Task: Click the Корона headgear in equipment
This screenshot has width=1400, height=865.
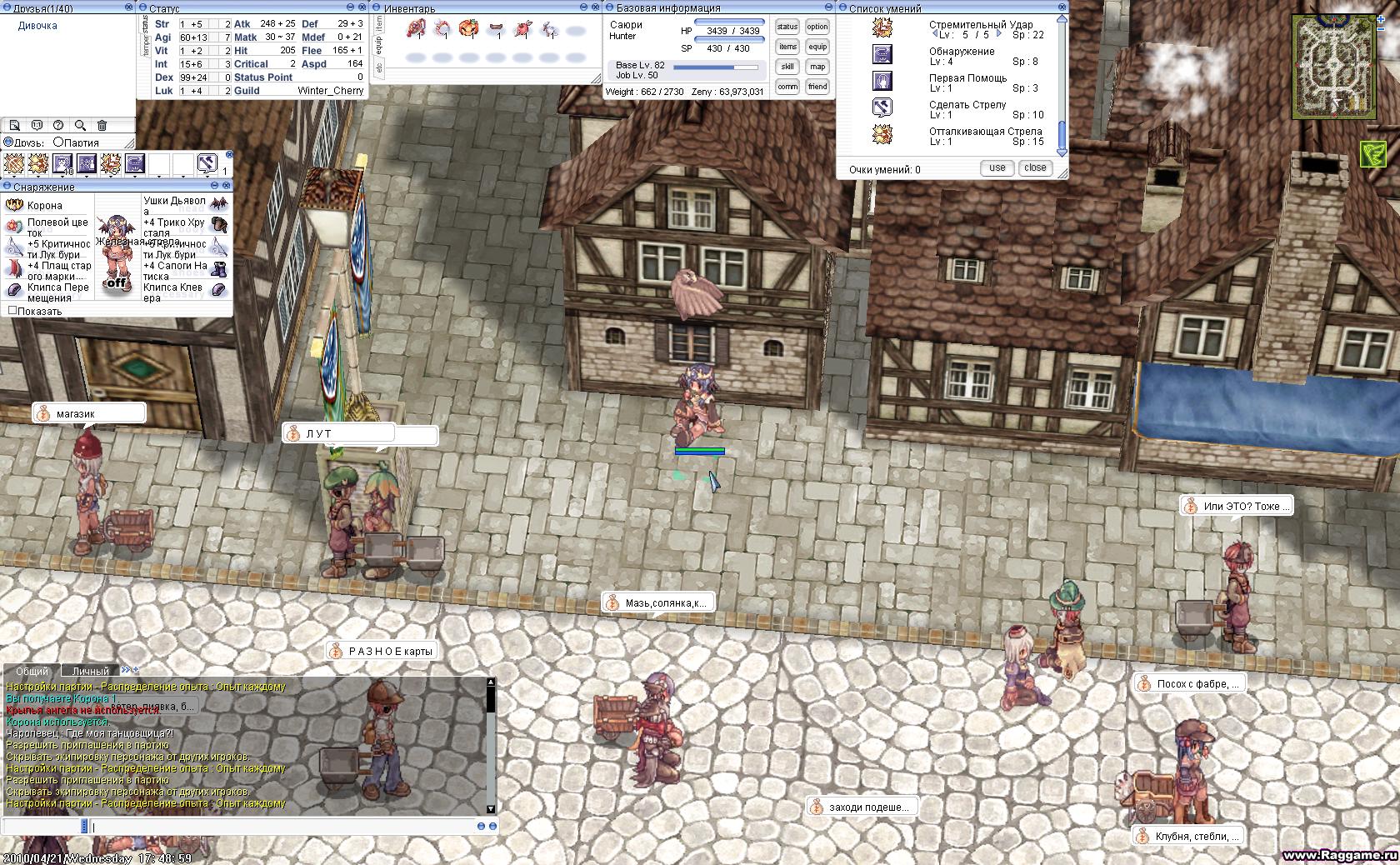Action: click(x=14, y=205)
